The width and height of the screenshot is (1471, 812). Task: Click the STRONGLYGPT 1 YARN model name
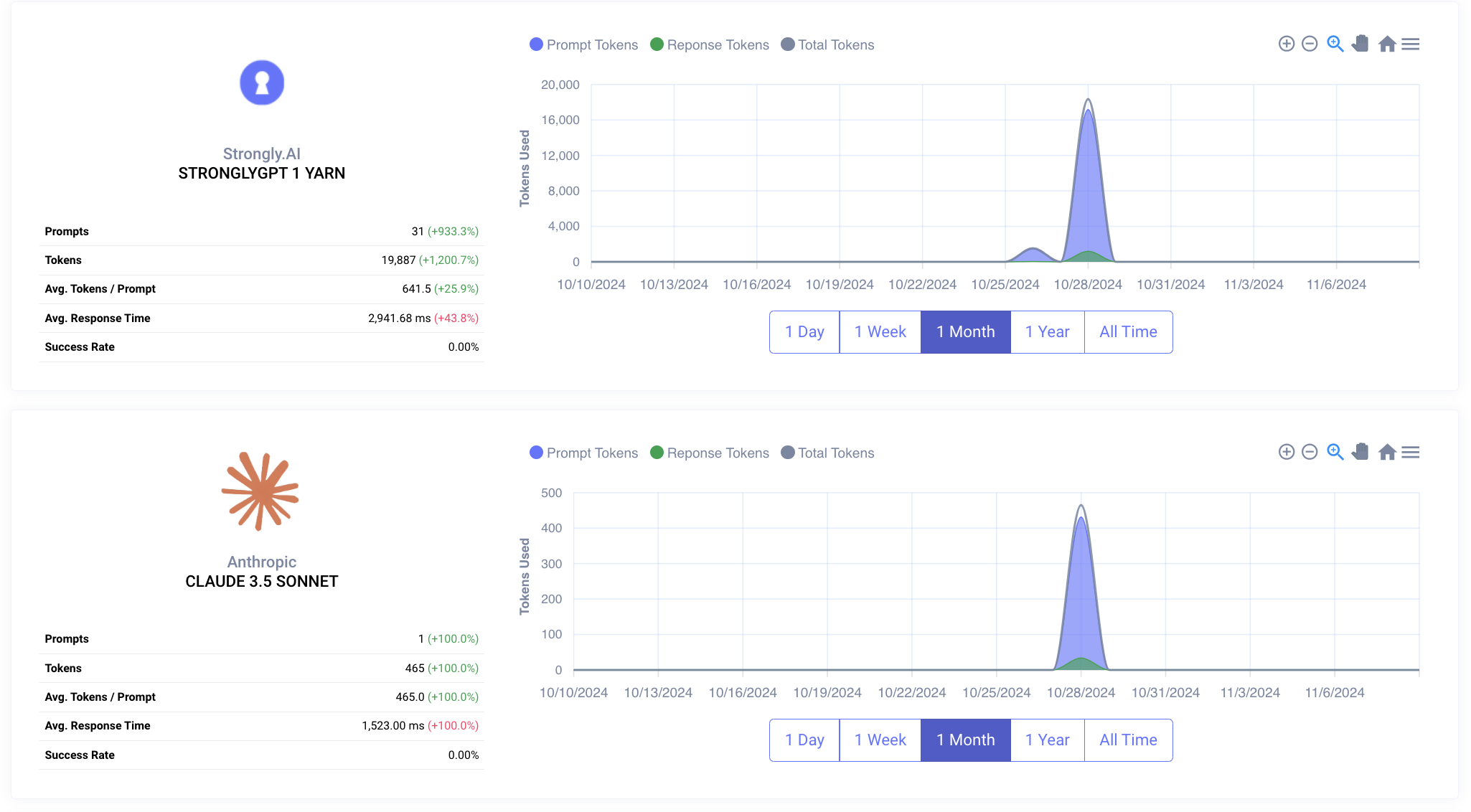coord(262,174)
